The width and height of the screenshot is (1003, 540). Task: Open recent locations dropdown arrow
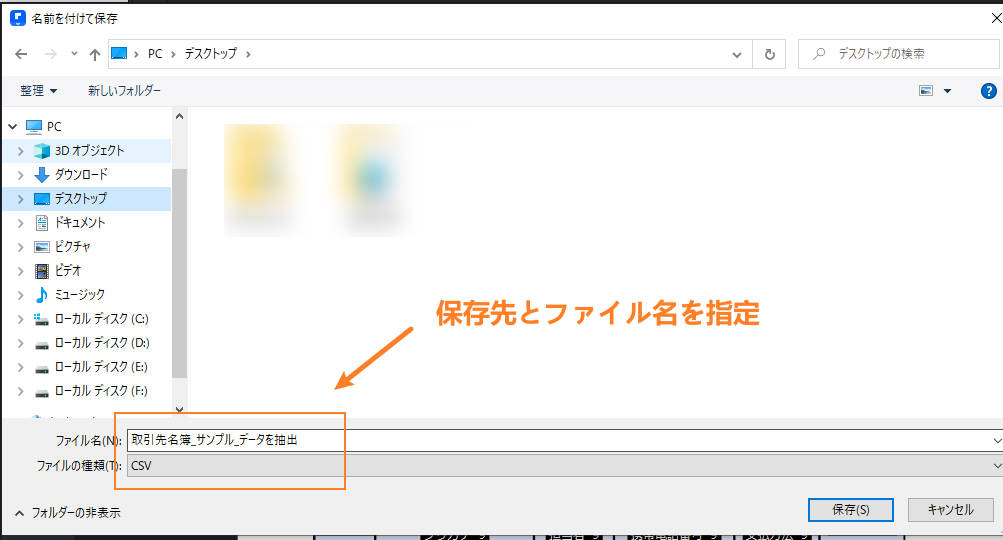pyautogui.click(x=74, y=54)
